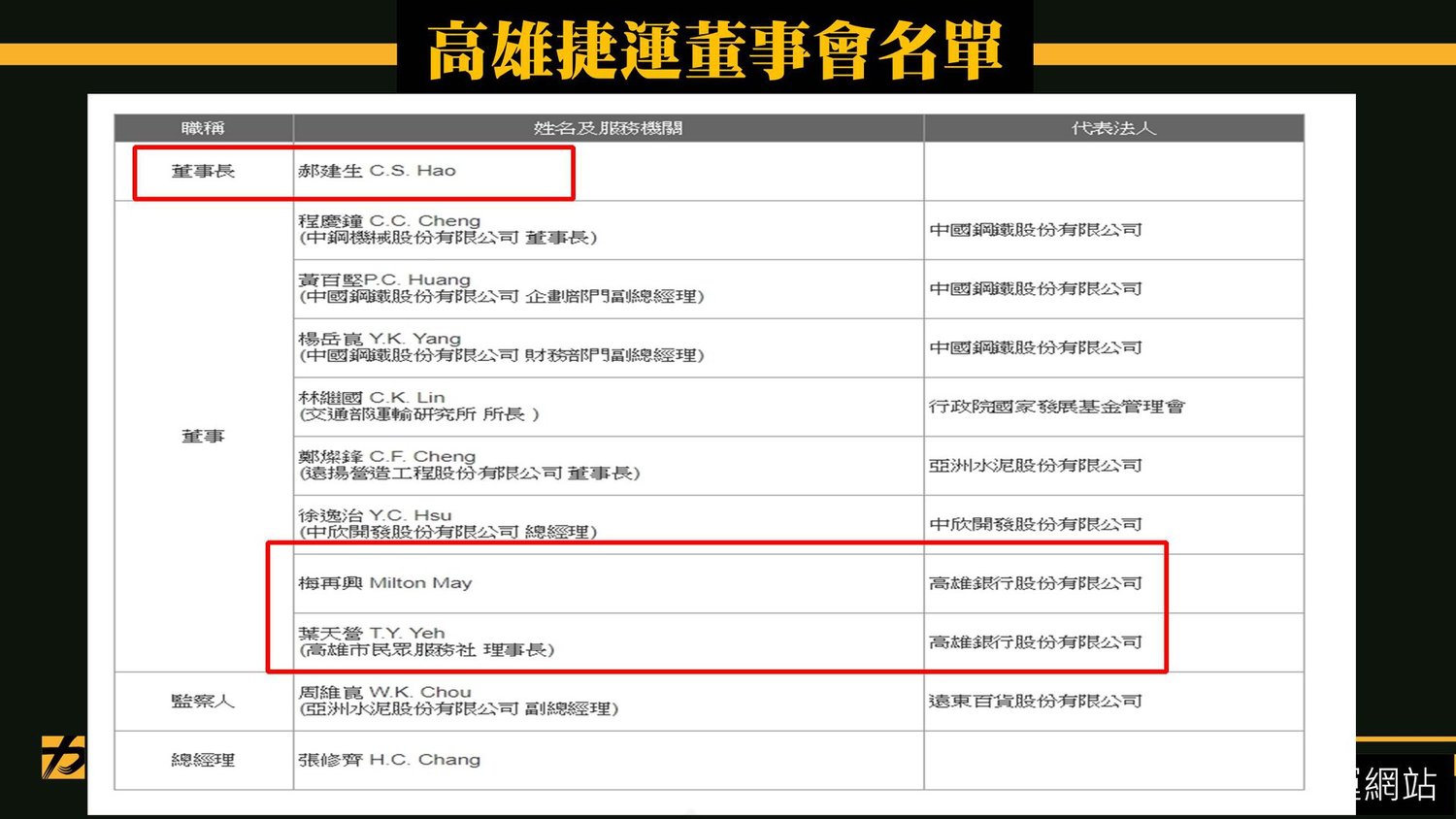
Task: Select (中鋼機械股份有限公司 董事長) affiliation text
Action: pos(447,238)
